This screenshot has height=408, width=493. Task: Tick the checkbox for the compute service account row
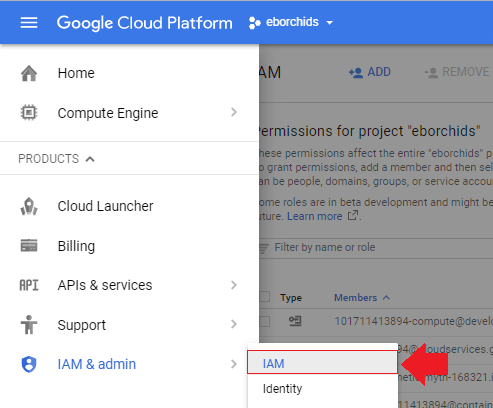pos(264,322)
